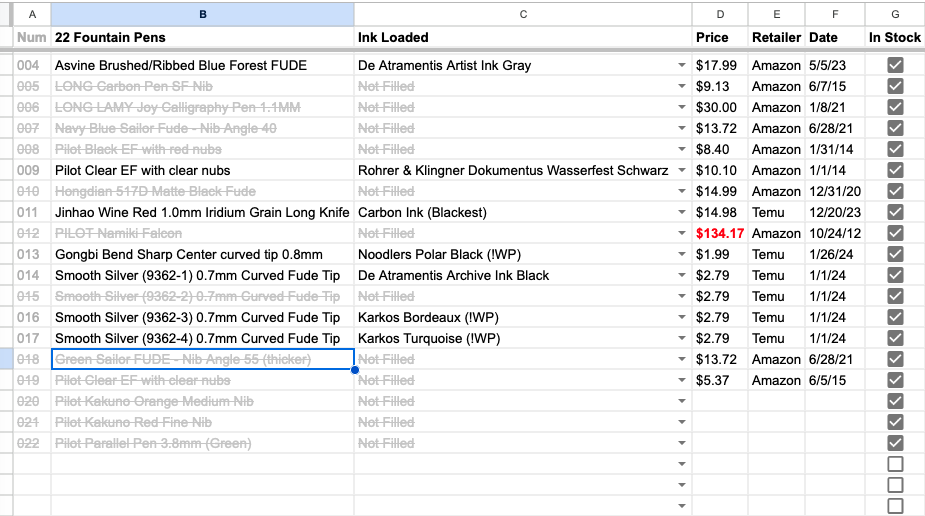Toggle In Stock for Pilot Kakuno Orange
Image resolution: width=925 pixels, height=516 pixels.
895,401
